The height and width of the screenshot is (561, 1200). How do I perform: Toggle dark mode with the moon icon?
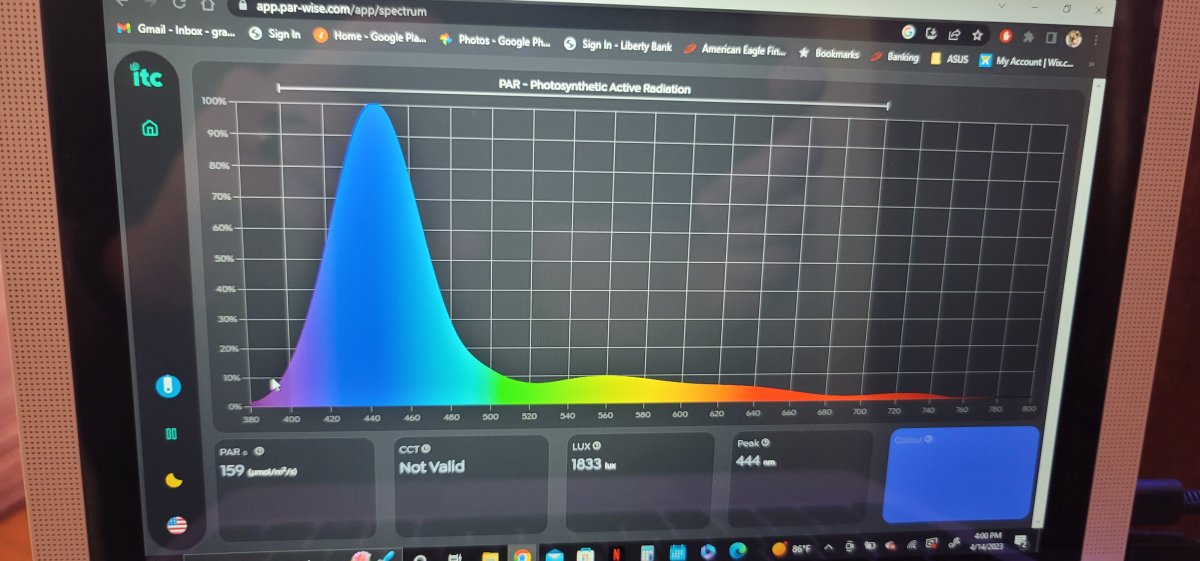(174, 481)
